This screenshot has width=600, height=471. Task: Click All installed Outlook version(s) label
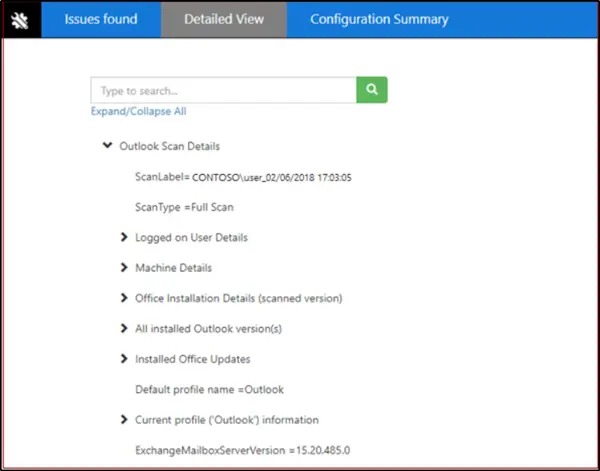pos(209,329)
